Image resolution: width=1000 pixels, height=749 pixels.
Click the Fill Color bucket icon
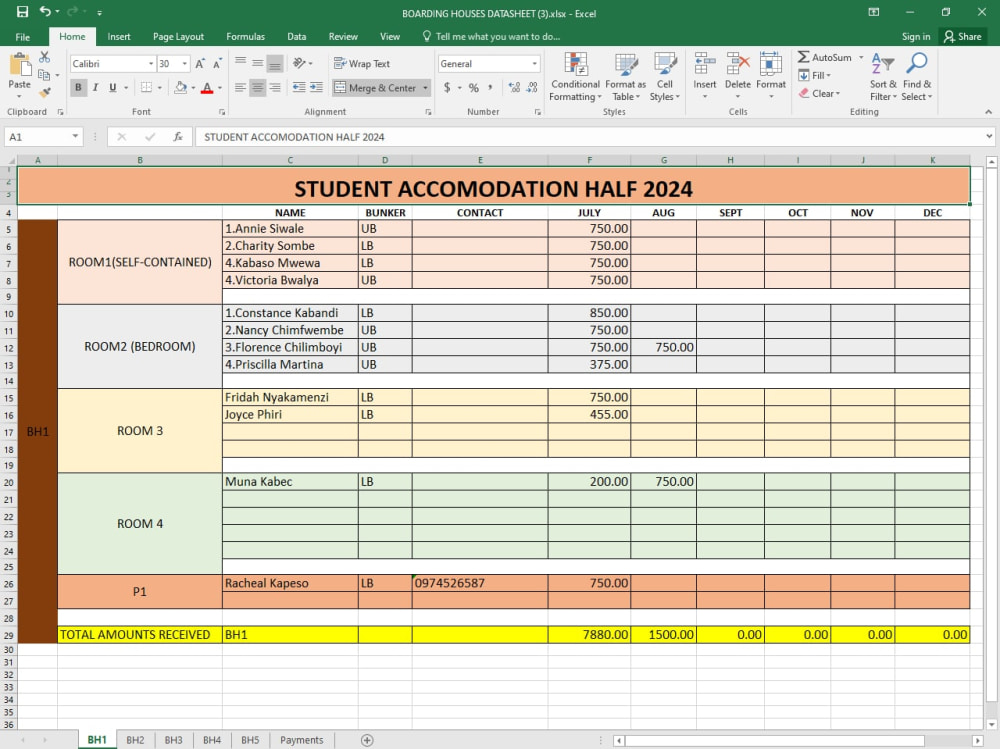click(x=180, y=87)
